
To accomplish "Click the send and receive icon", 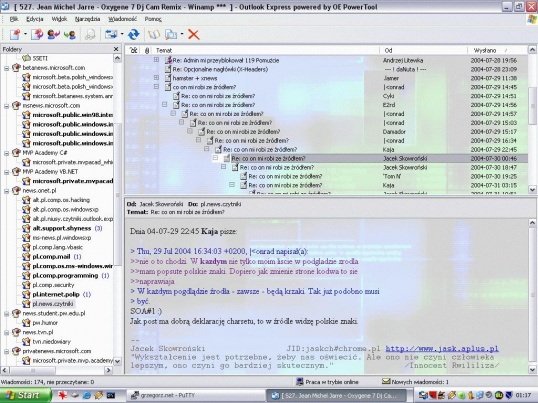I will pyautogui.click(x=111, y=34).
